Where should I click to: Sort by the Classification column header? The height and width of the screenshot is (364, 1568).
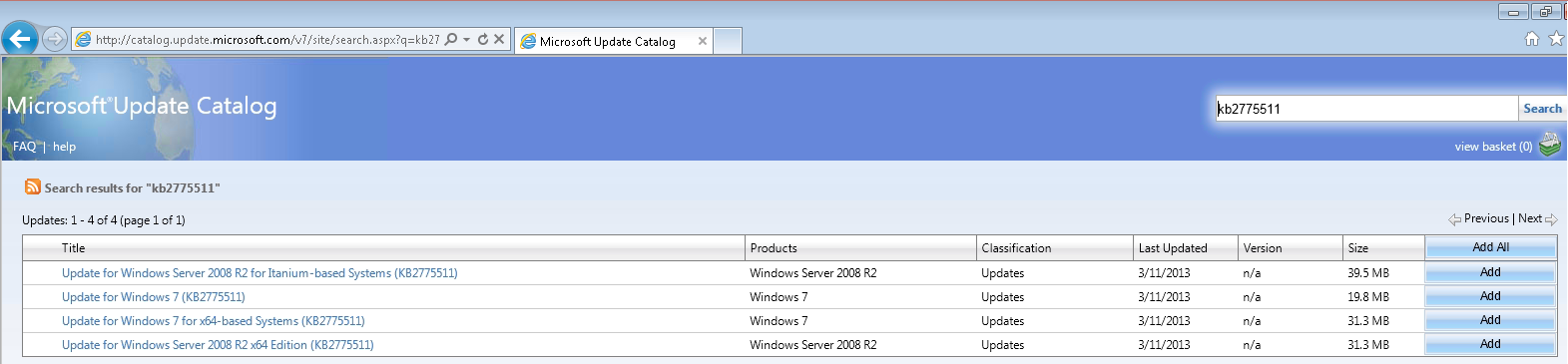point(1016,248)
